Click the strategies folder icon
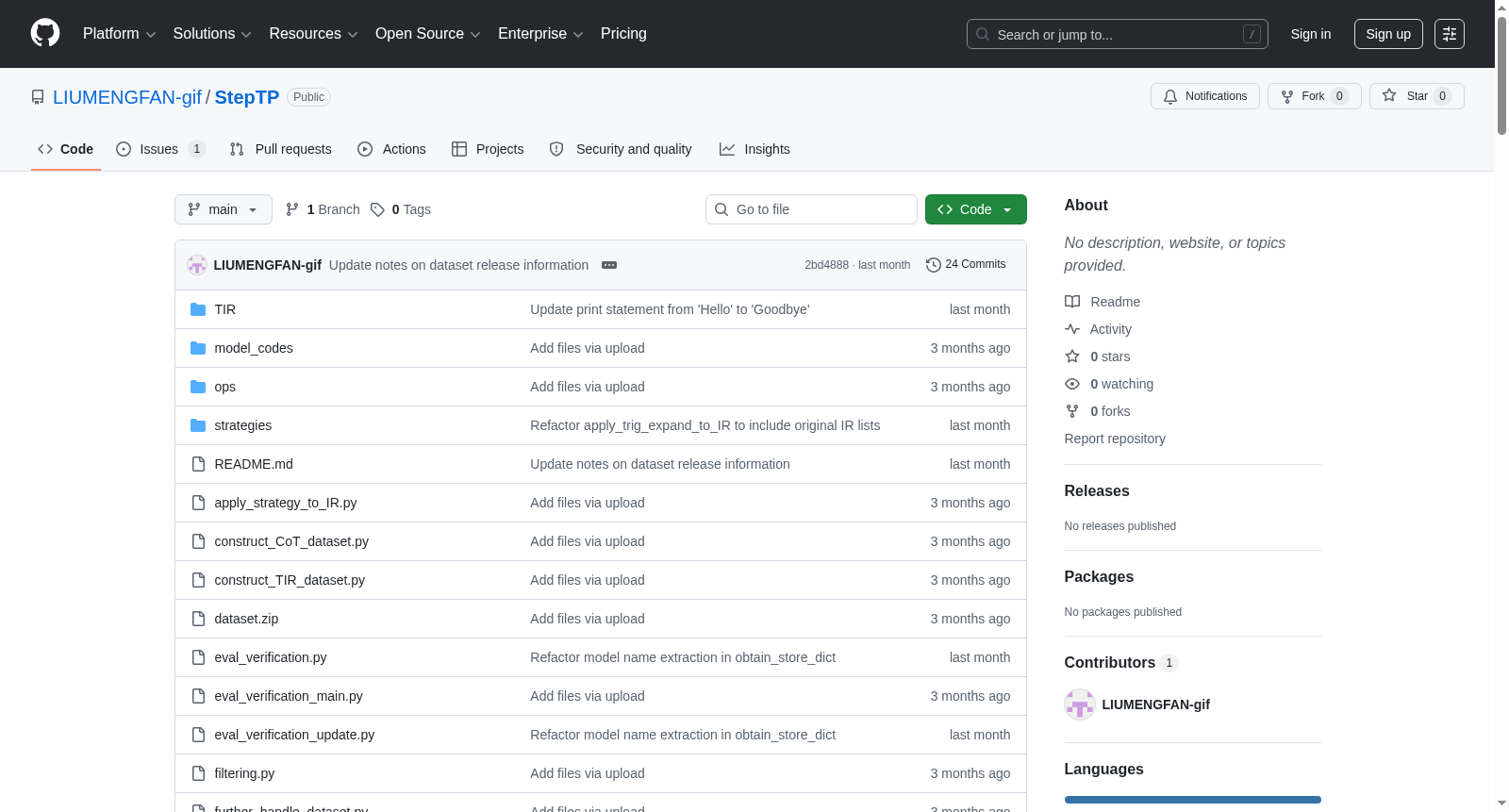This screenshot has height=812, width=1509. [x=198, y=425]
